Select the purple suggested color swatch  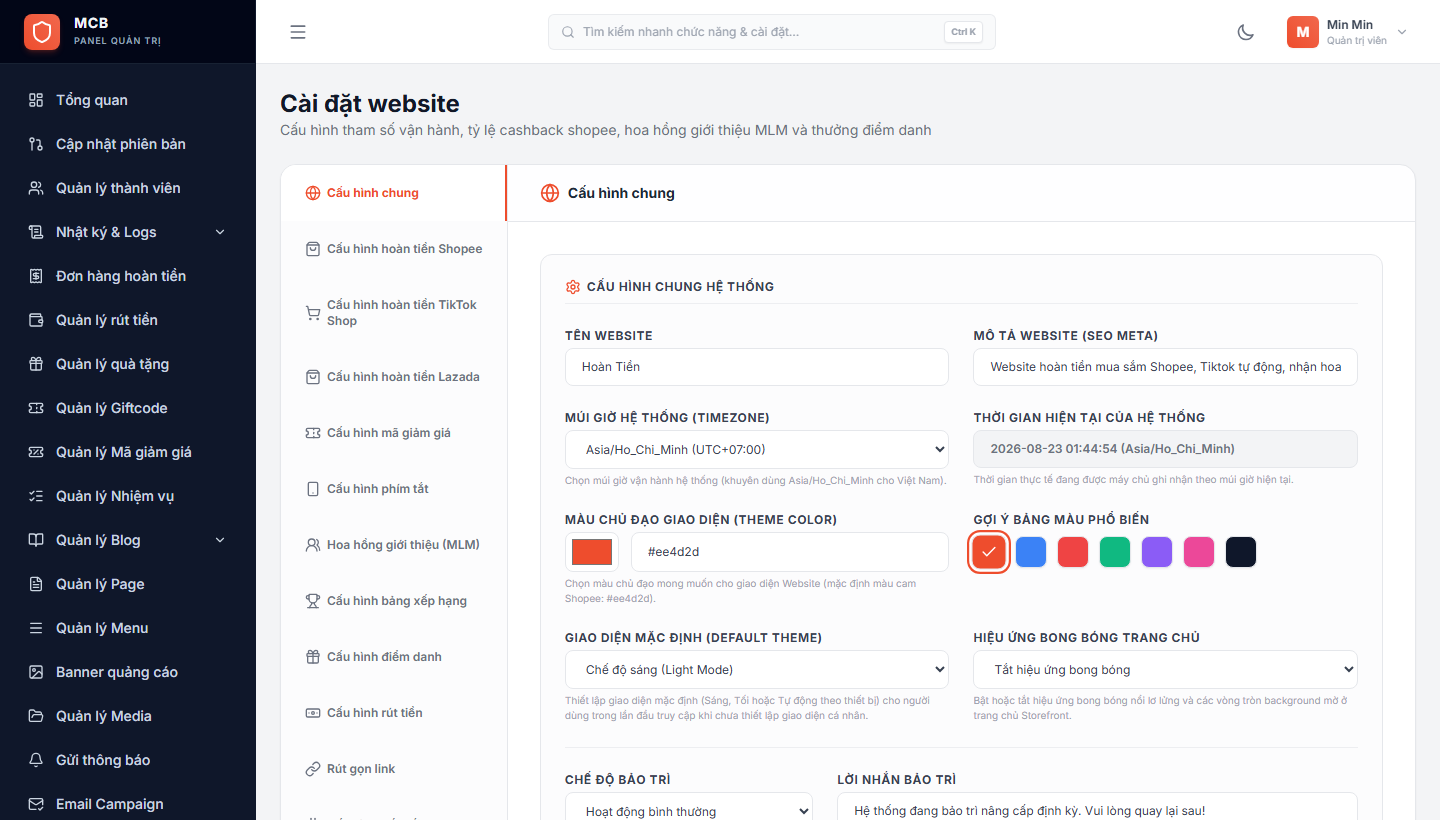click(1157, 552)
